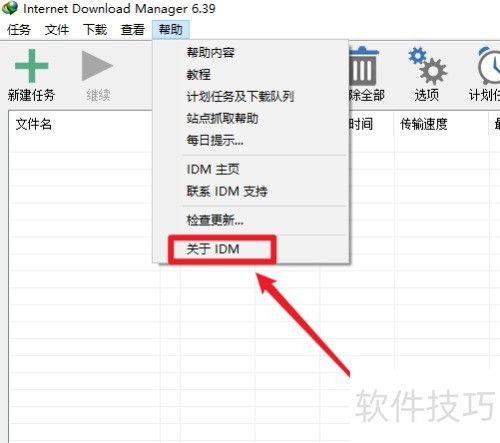Click the green plus New Task icon

(x=32, y=66)
